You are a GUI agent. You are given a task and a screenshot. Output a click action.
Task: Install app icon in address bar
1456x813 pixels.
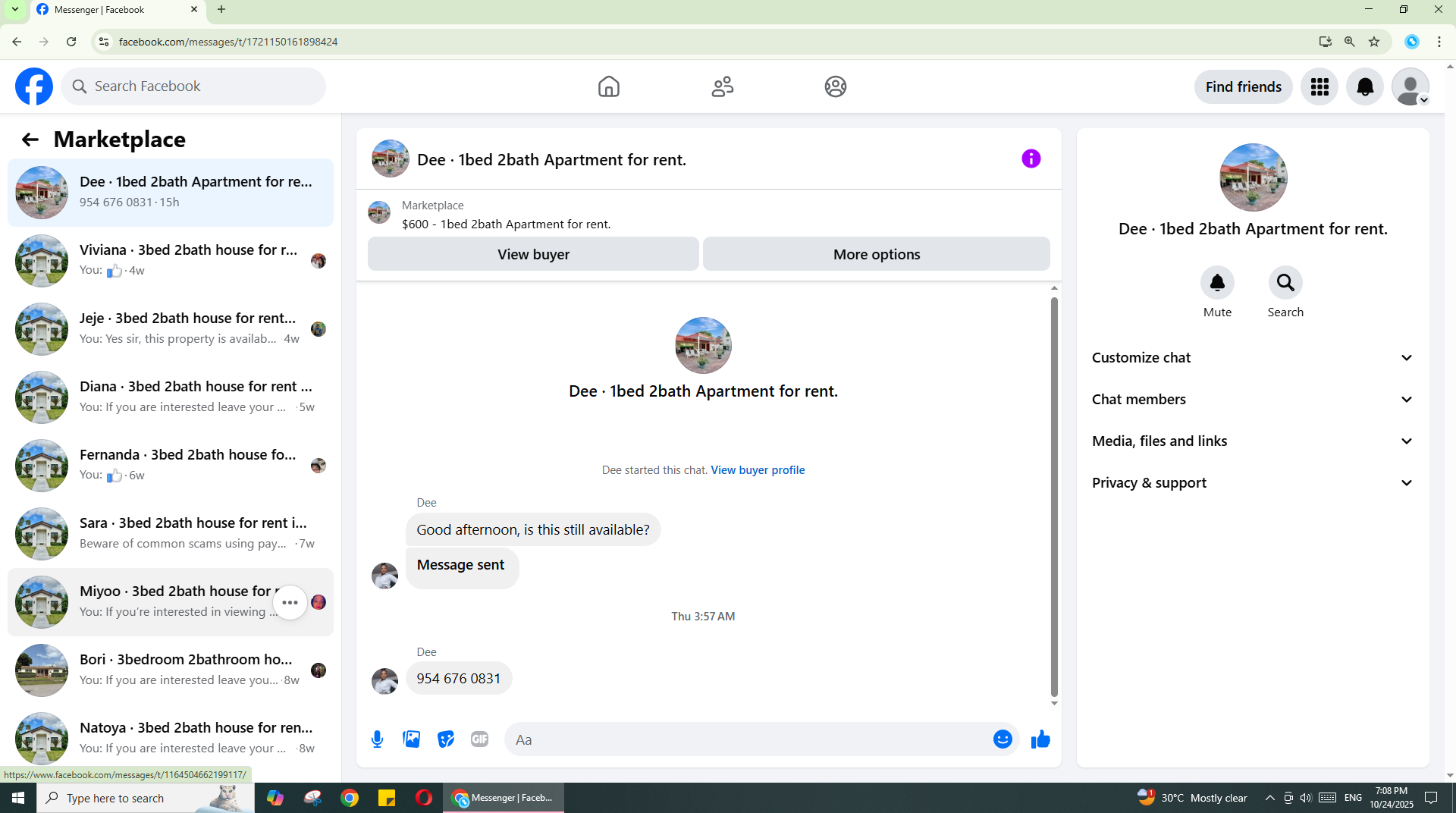(x=1325, y=42)
